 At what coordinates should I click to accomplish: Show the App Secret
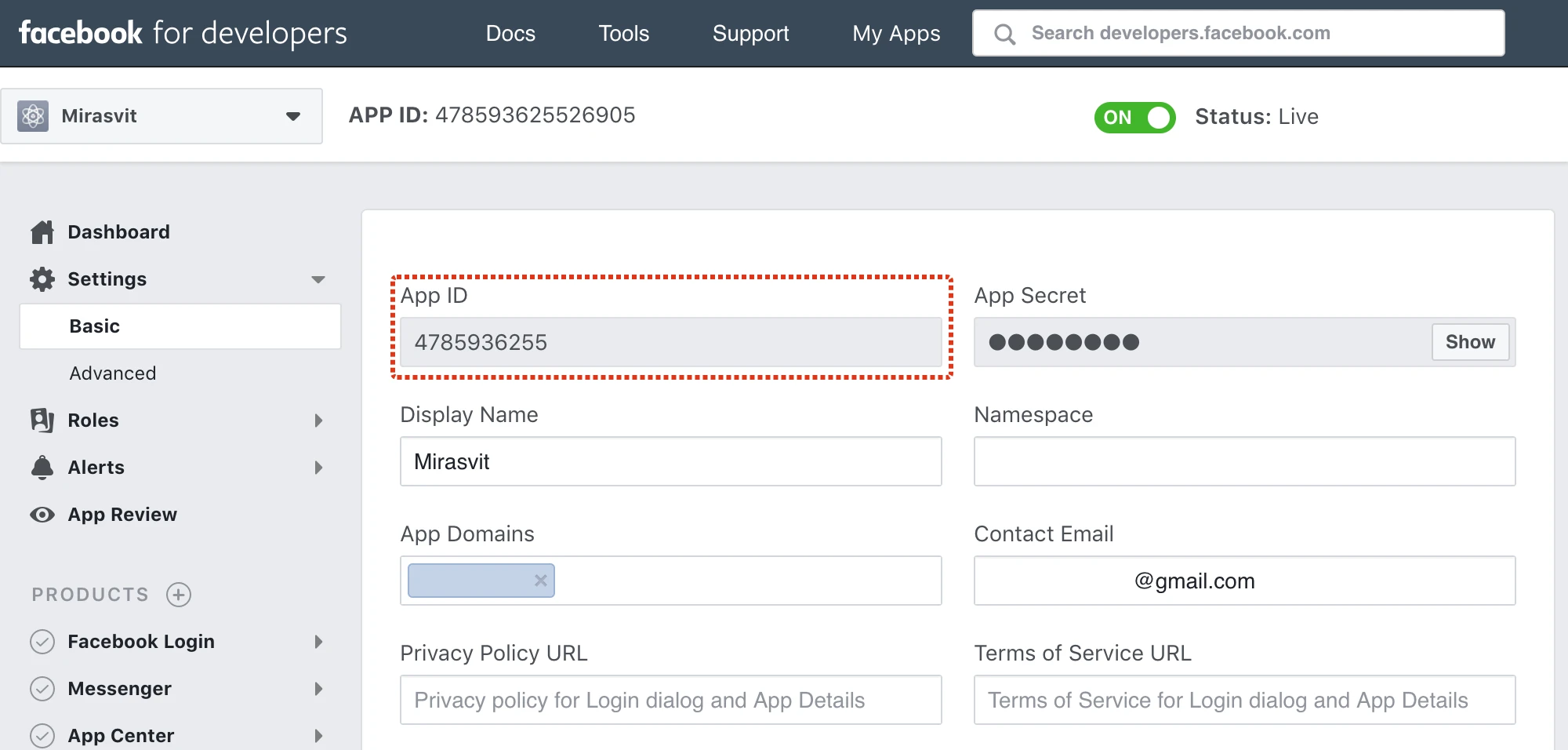click(x=1470, y=342)
